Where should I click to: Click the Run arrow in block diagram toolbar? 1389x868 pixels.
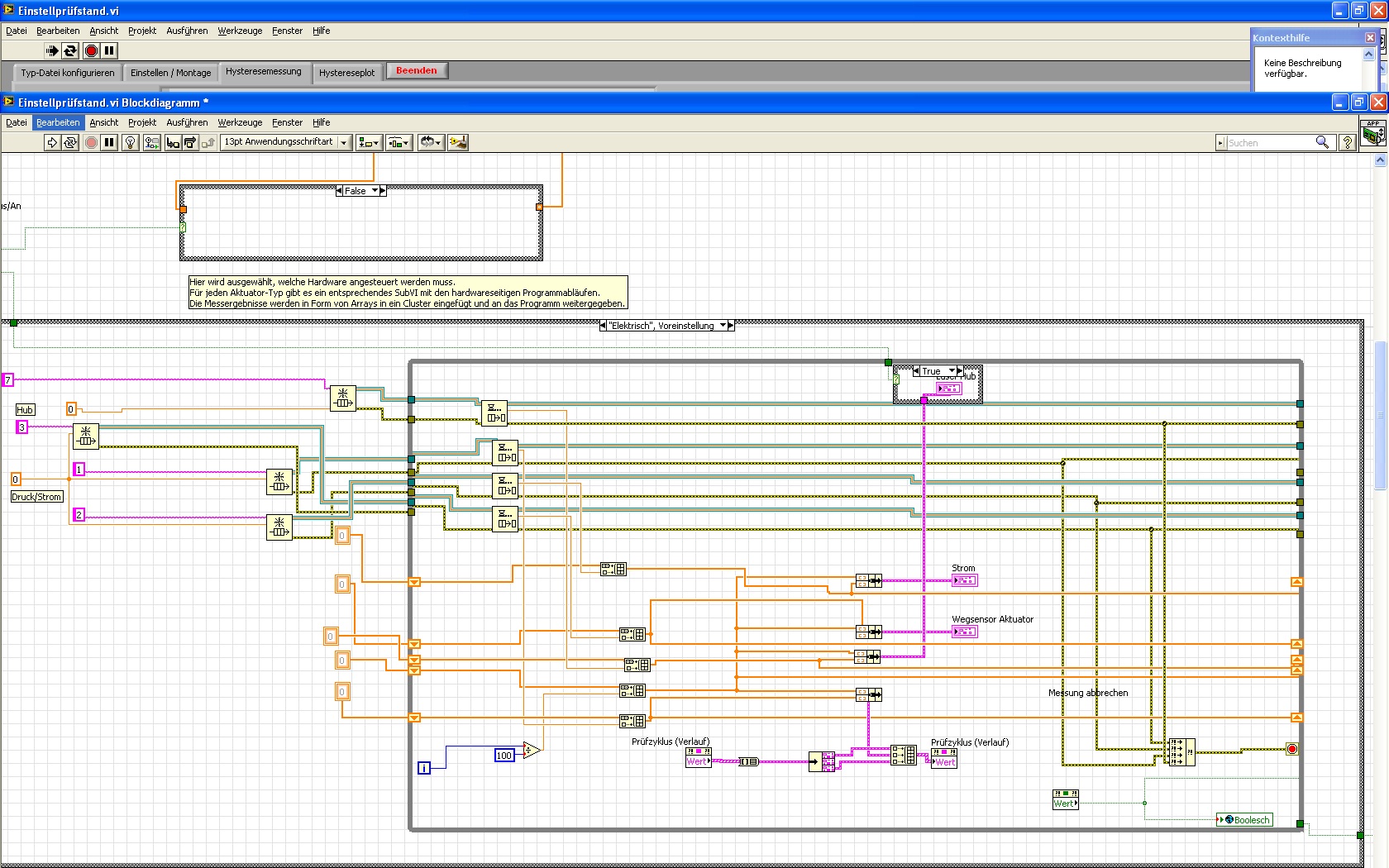(x=52, y=143)
